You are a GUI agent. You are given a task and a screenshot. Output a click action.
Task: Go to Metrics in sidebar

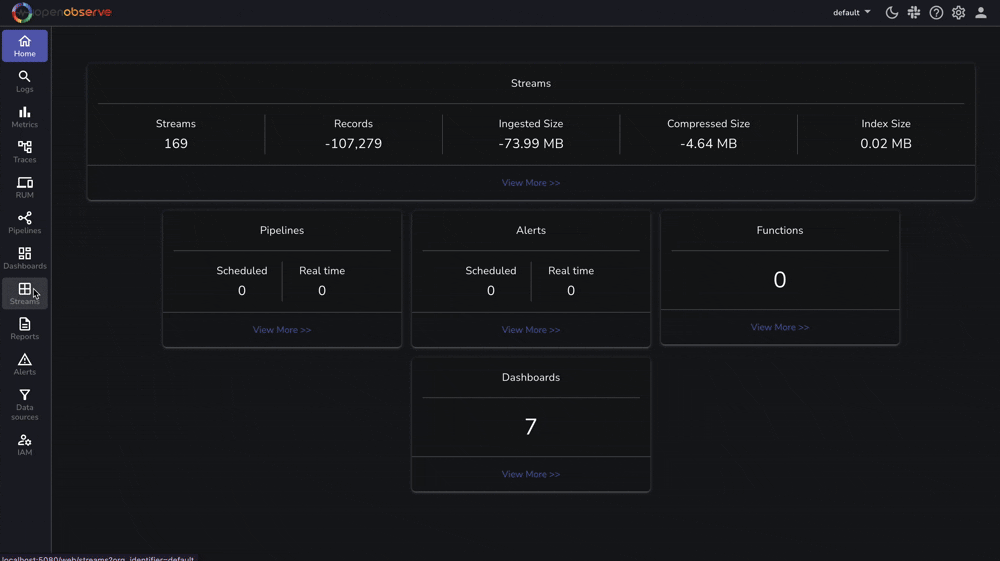coord(24,117)
